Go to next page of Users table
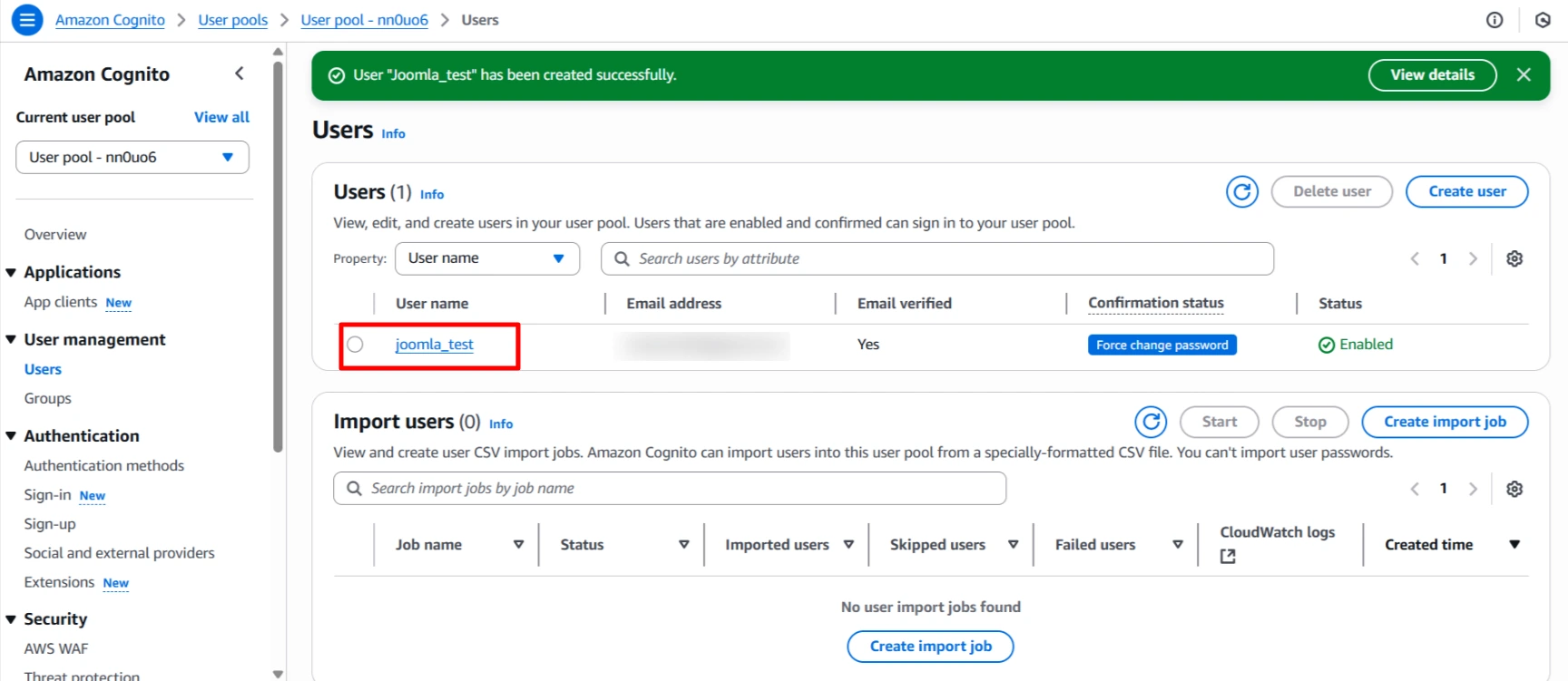1568x681 pixels. point(1473,258)
